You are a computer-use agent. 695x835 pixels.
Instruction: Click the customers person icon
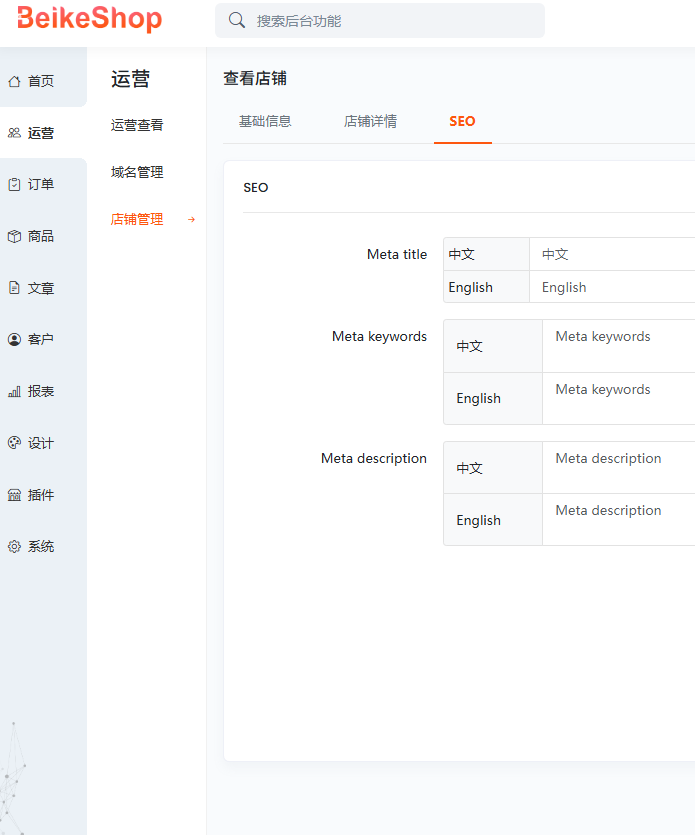click(14, 340)
